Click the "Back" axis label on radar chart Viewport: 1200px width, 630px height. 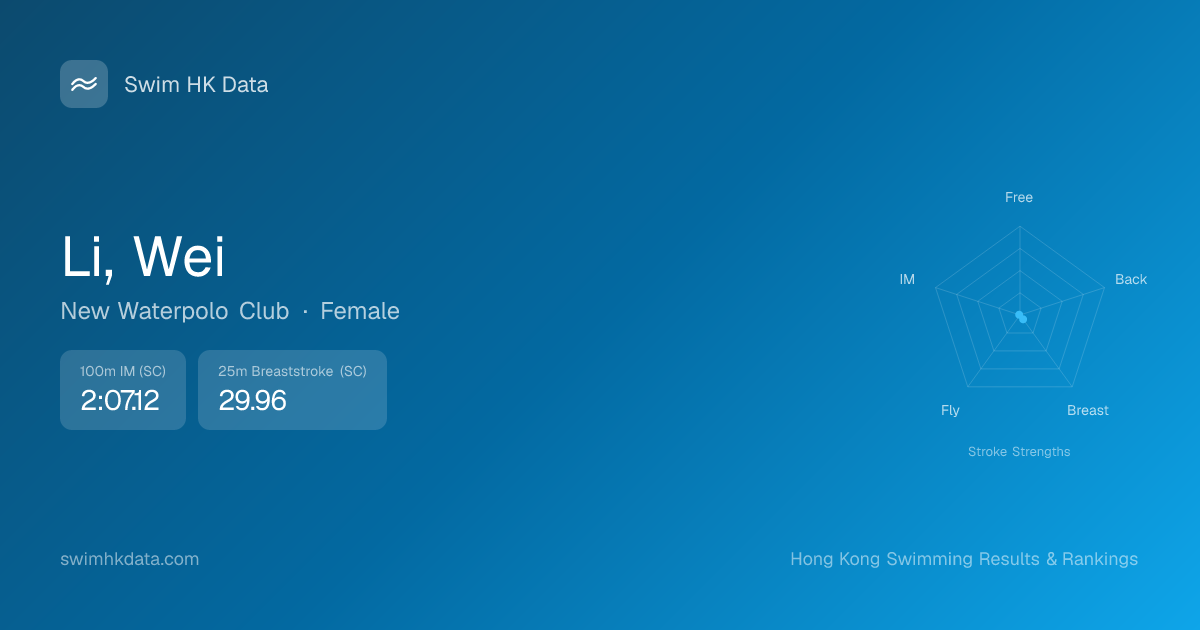(1130, 279)
